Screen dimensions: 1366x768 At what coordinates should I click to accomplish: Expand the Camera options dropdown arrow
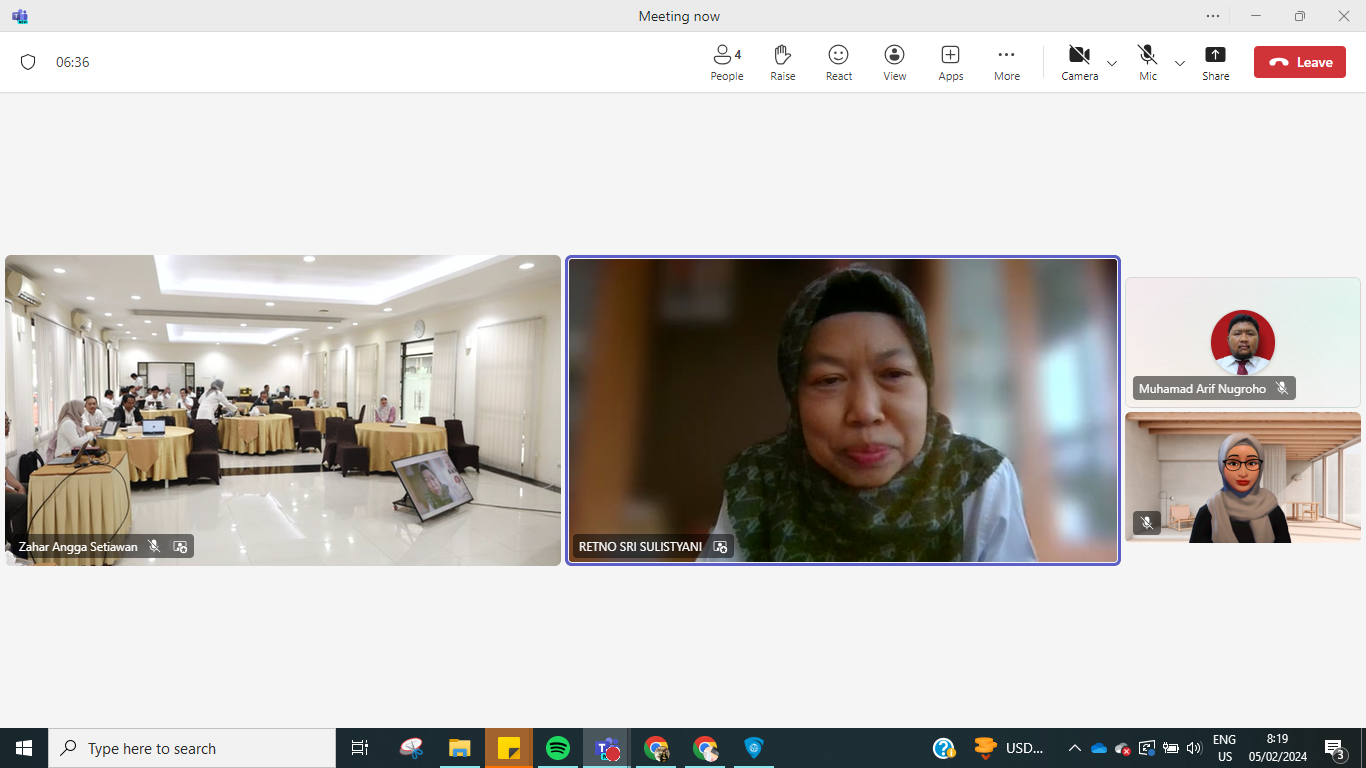(x=1112, y=63)
